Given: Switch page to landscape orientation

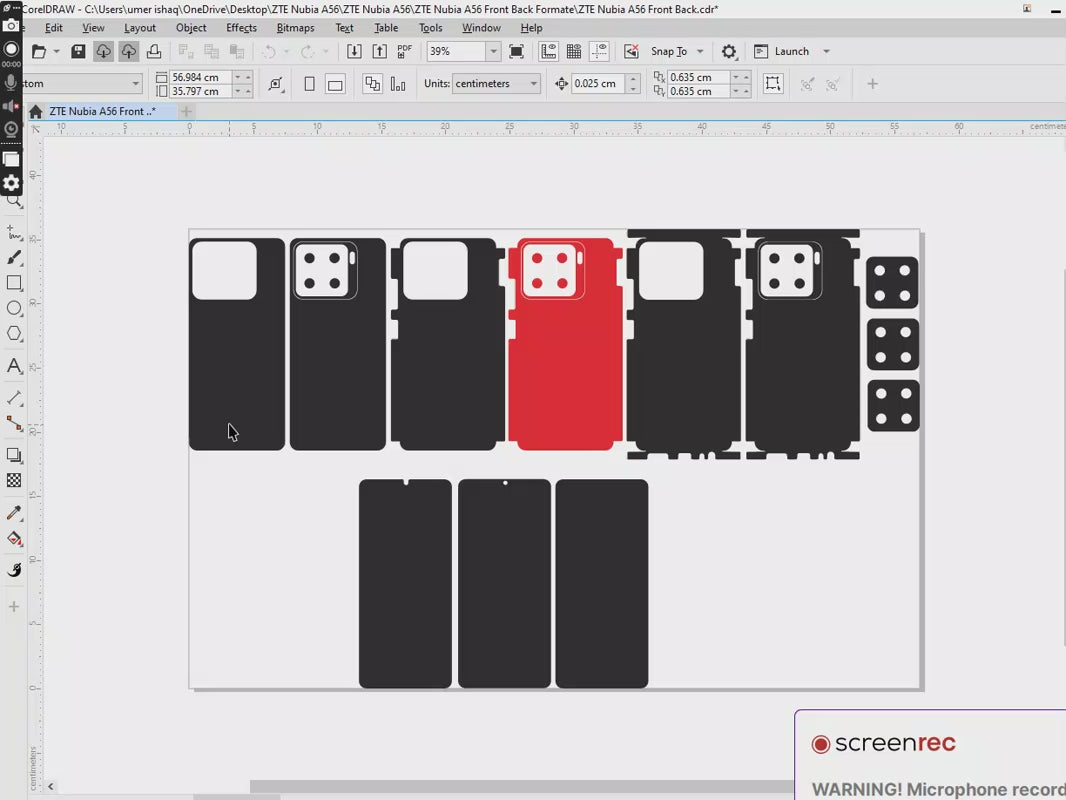Looking at the screenshot, I should [x=335, y=84].
